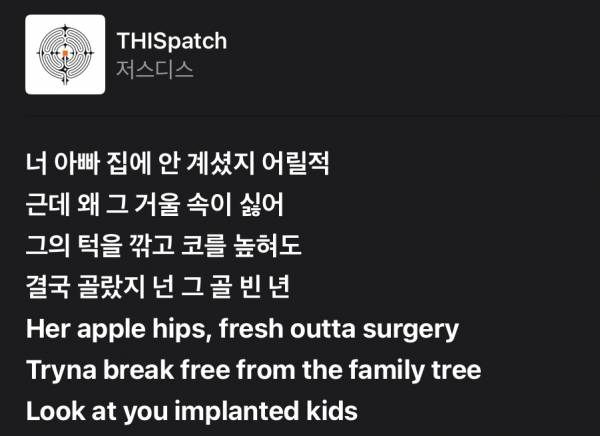Jump to "Her apple hips, fresh outta surgery"
Screen dimensions: 600x436
point(242,328)
